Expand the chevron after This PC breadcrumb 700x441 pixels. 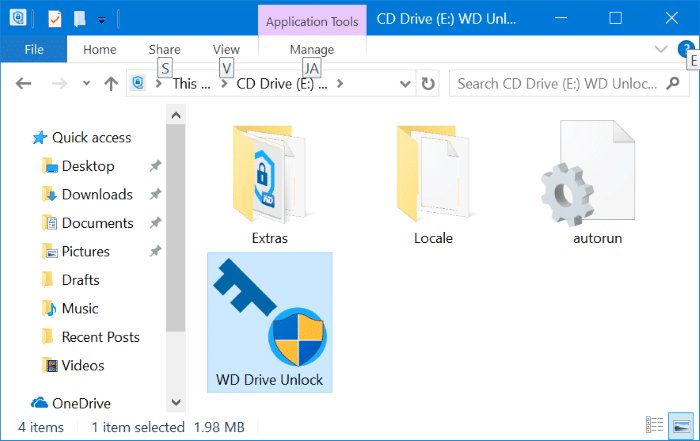pos(225,83)
